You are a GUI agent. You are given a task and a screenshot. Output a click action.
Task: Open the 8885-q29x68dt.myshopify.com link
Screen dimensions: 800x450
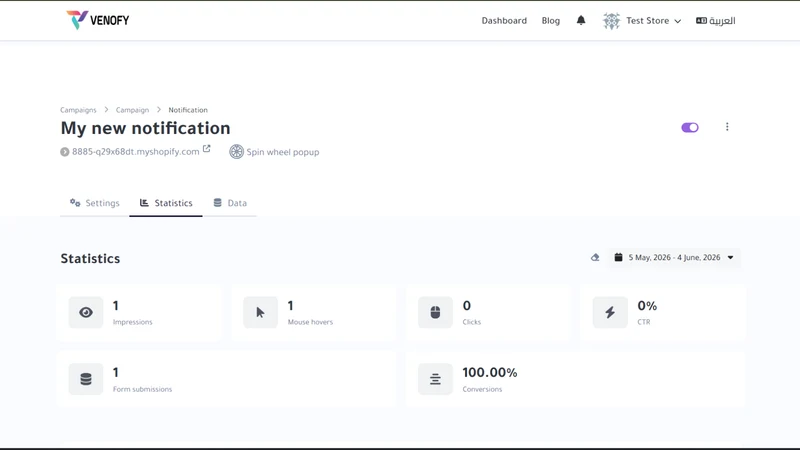135,152
